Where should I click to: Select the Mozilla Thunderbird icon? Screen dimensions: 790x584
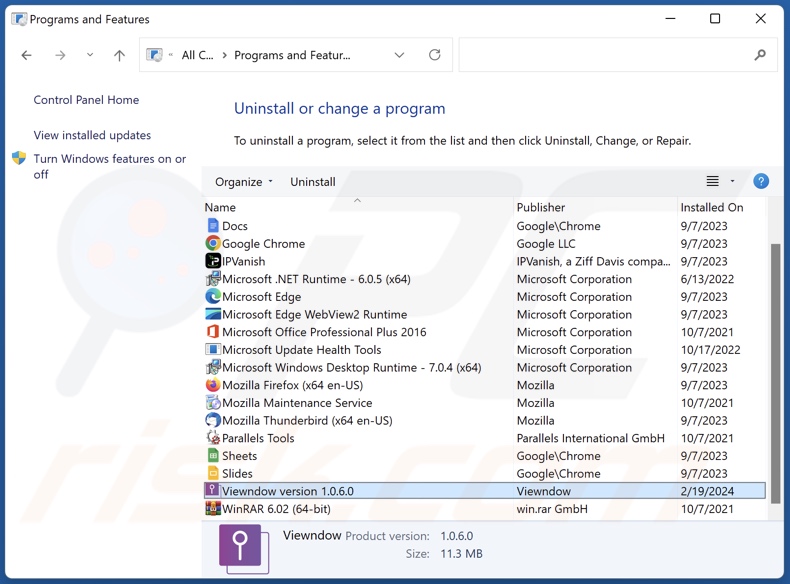pyautogui.click(x=213, y=420)
